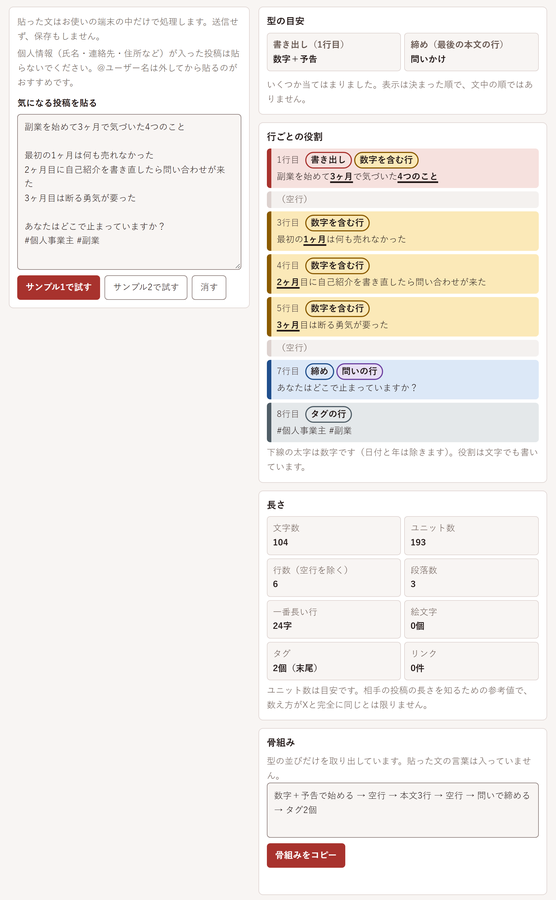Click the 一番長い行 24字 card

pyautogui.click(x=333, y=619)
